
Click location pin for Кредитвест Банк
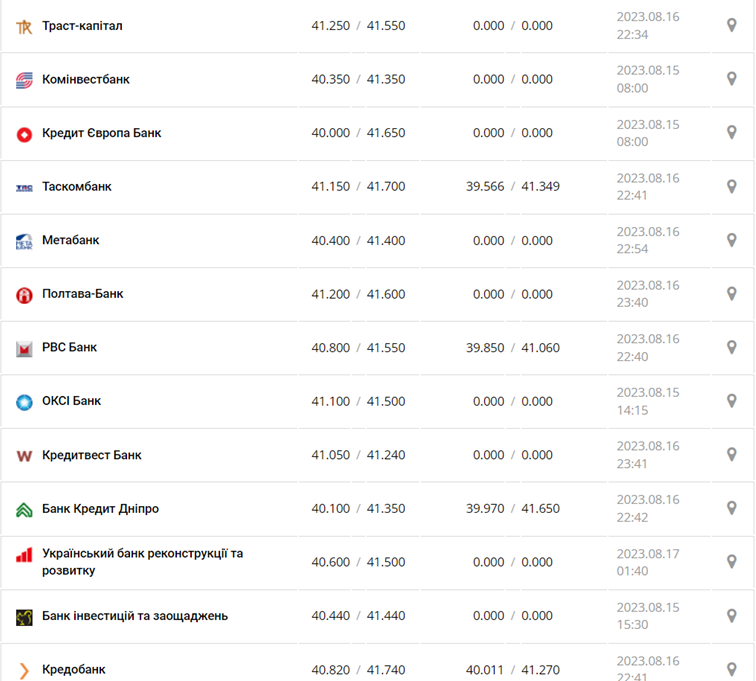point(731,455)
